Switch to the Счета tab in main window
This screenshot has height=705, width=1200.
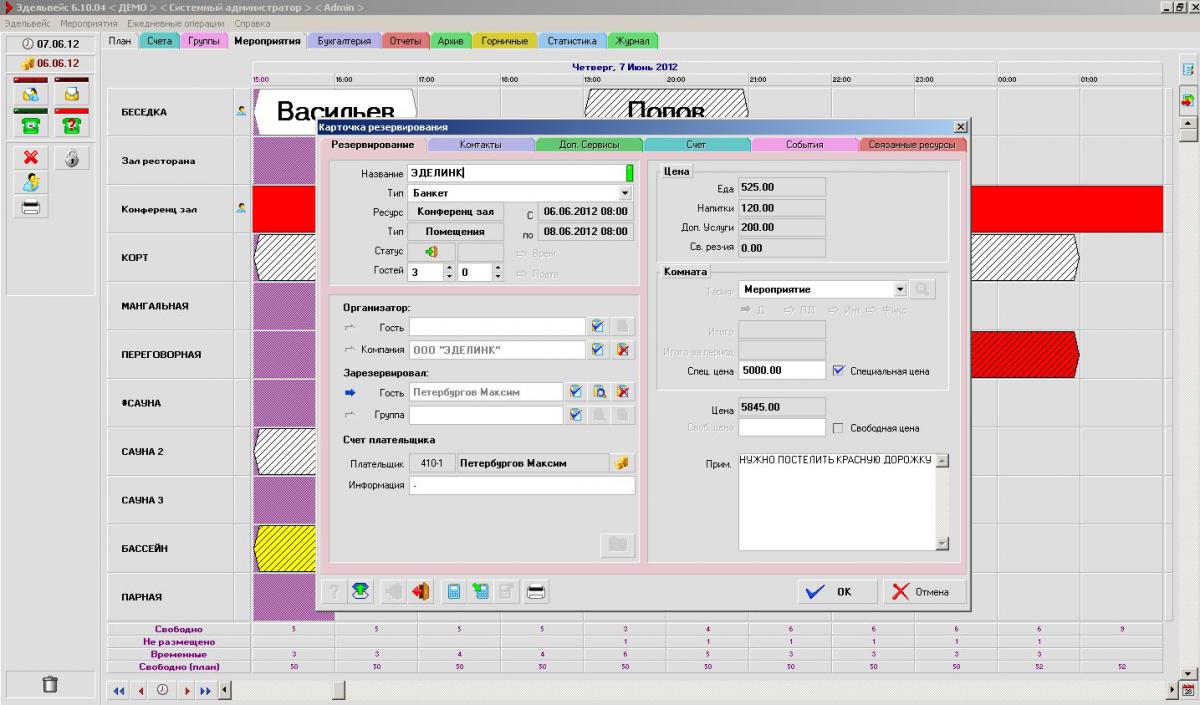click(159, 41)
